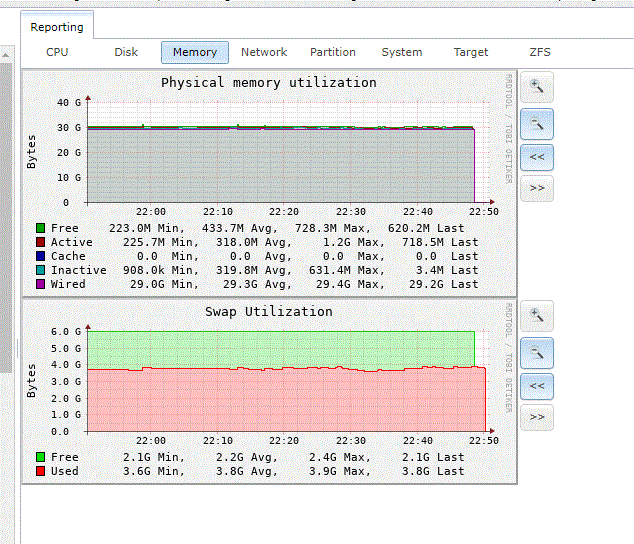Click the green Free legend swatch in Physical memory
This screenshot has width=634, height=544.
[40, 228]
